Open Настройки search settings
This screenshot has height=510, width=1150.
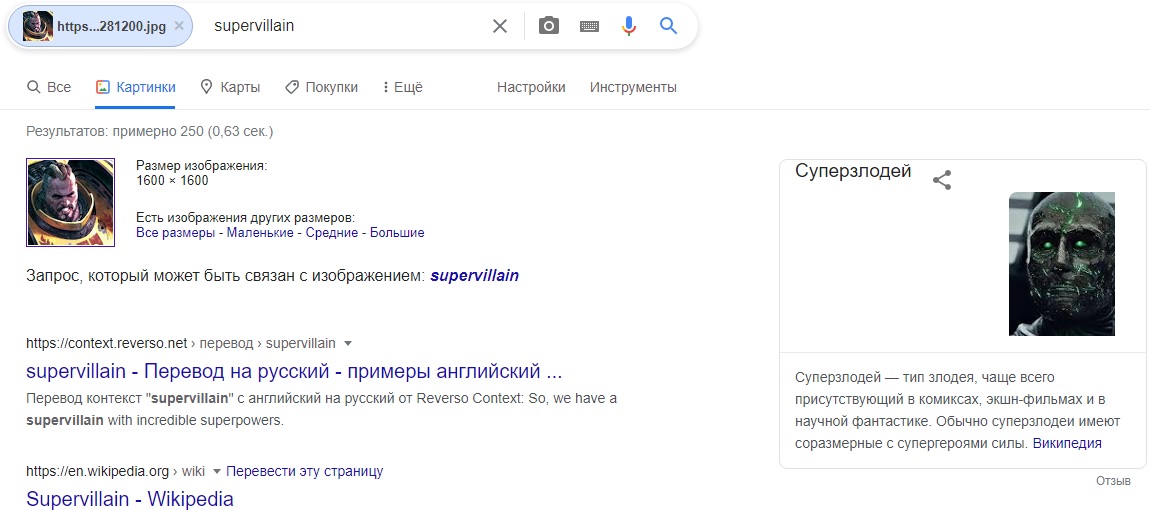click(531, 87)
